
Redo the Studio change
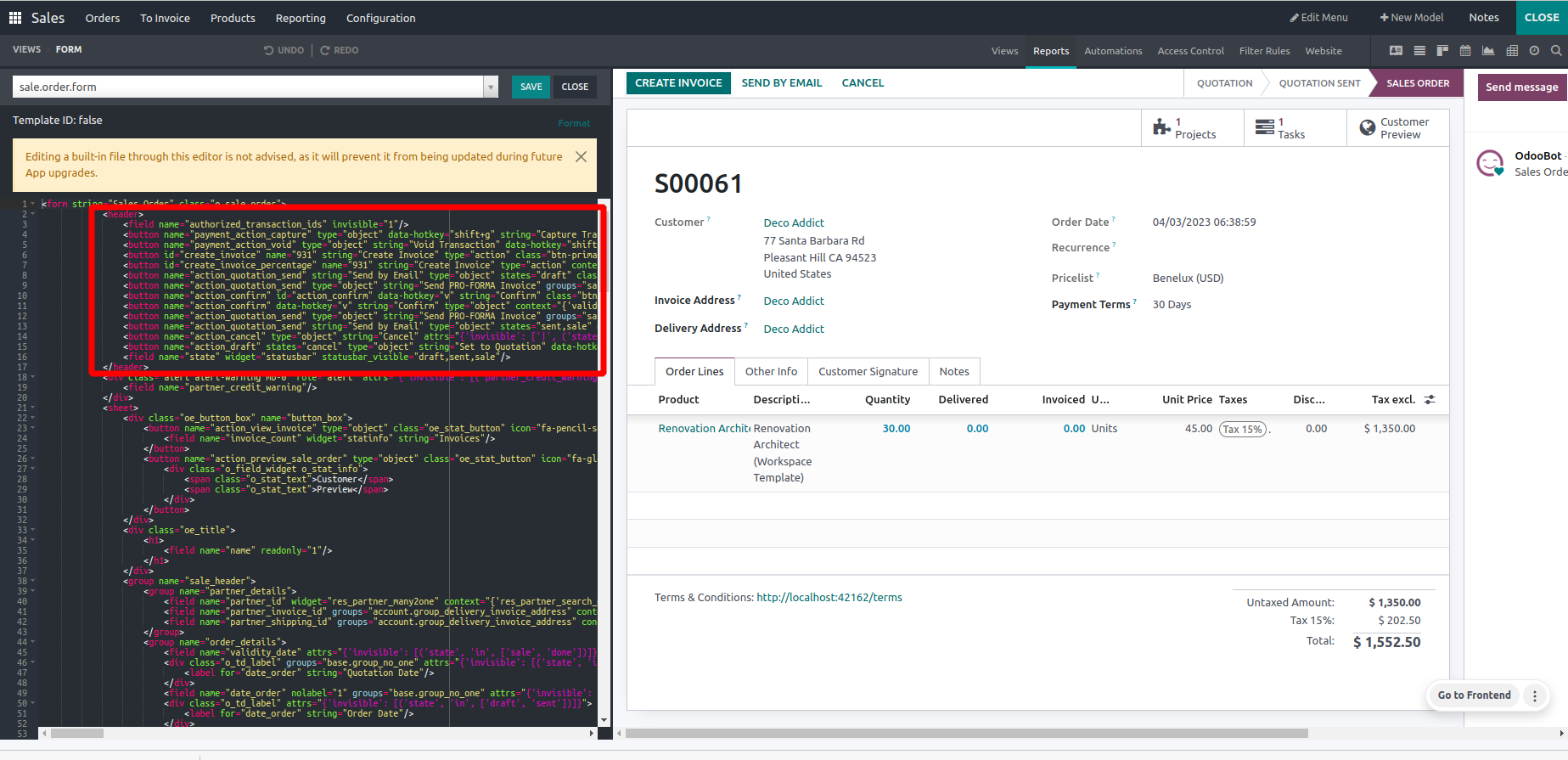[x=339, y=50]
